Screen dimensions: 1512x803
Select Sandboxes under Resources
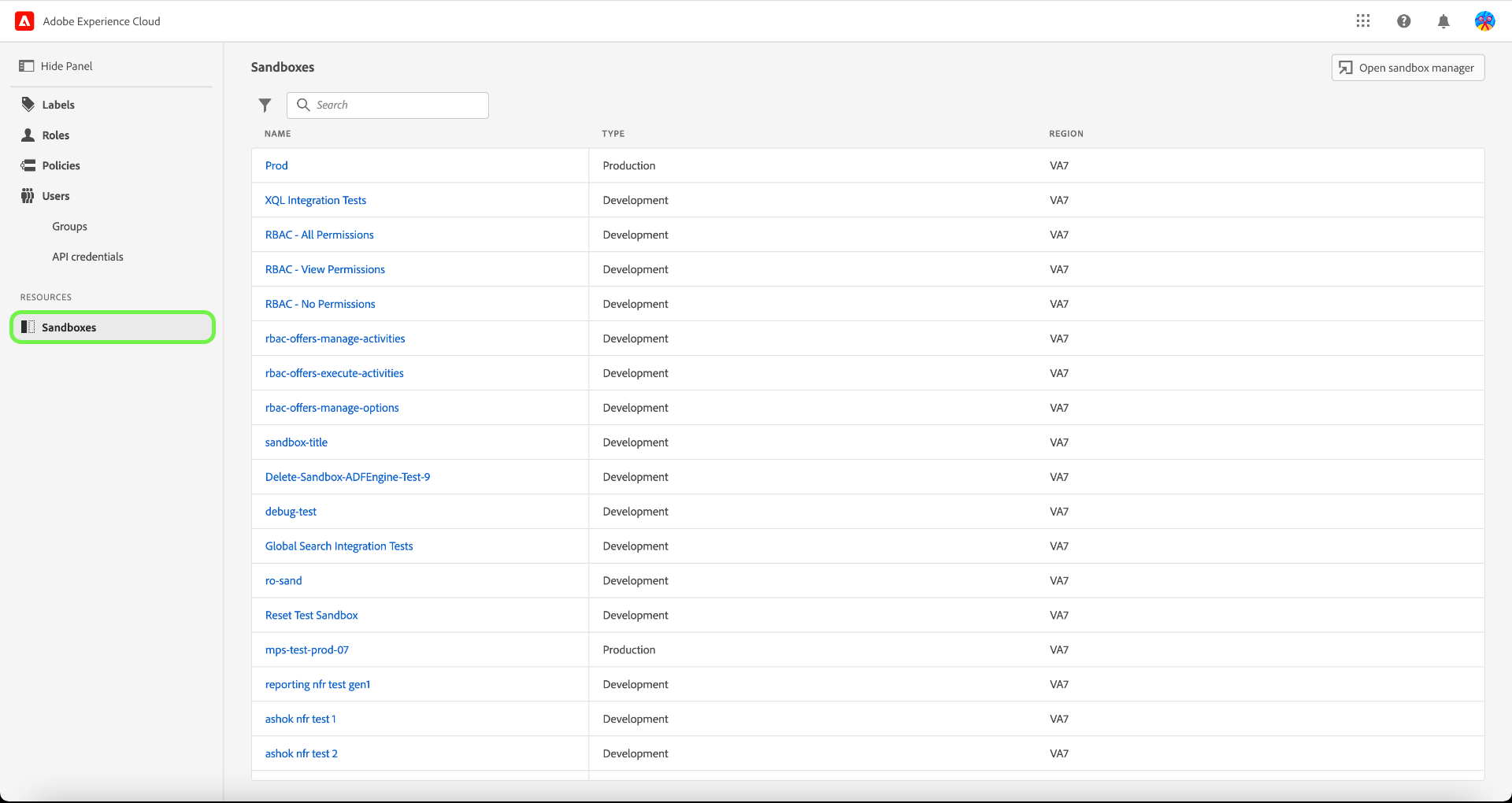coord(70,327)
